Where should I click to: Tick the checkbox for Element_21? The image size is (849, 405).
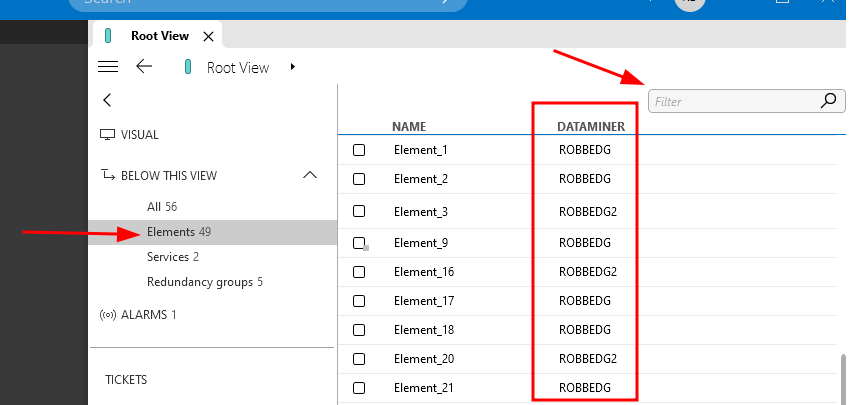(359, 388)
